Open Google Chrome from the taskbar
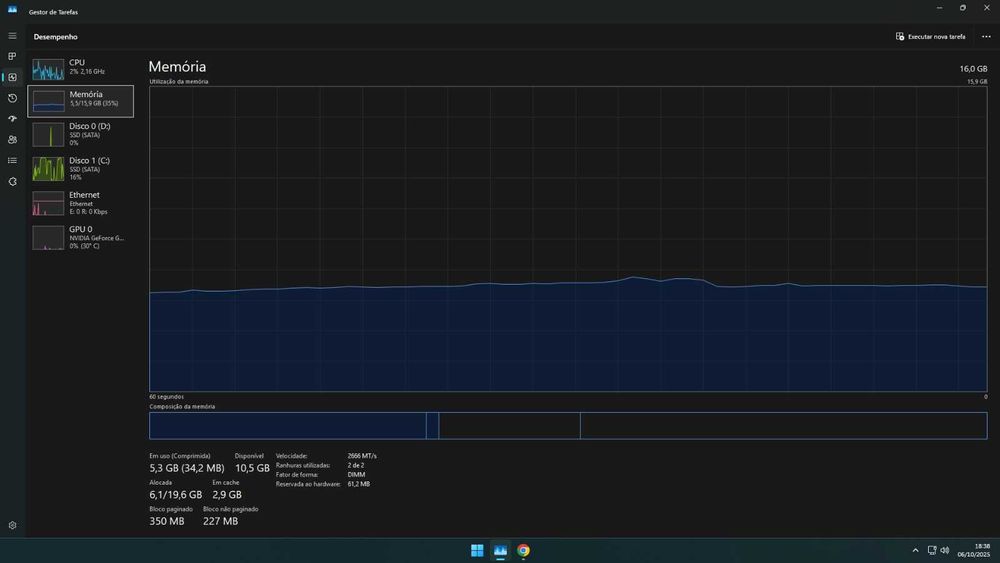Viewport: 1000px width, 563px height. pyautogui.click(x=524, y=550)
